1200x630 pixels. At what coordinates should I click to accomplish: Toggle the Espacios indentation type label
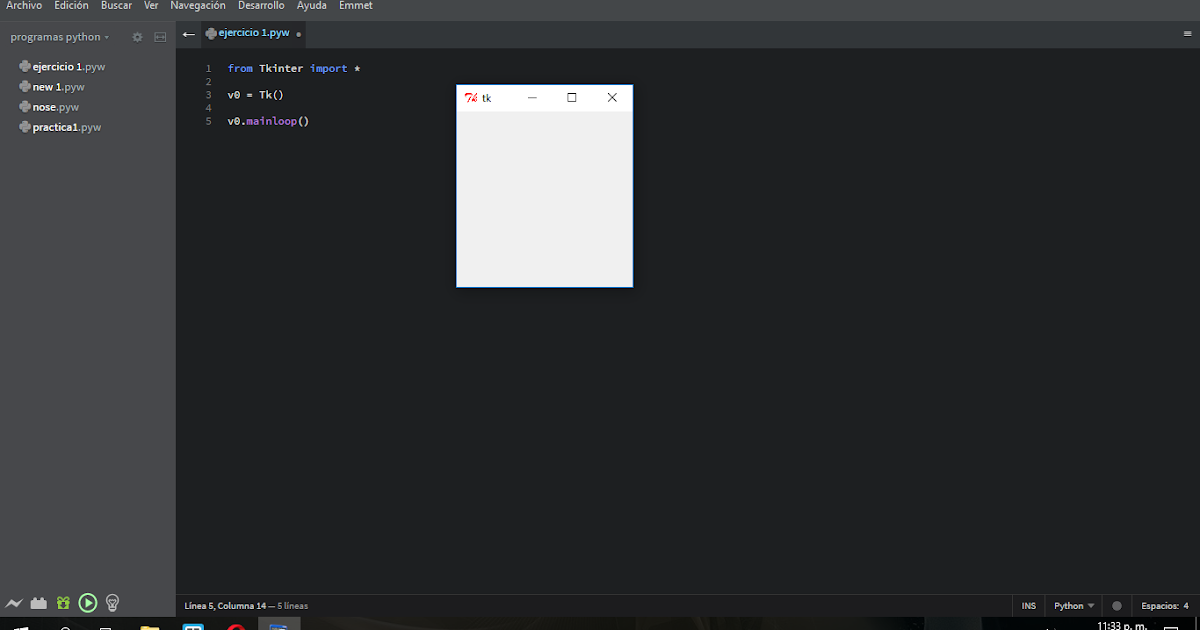(1159, 606)
